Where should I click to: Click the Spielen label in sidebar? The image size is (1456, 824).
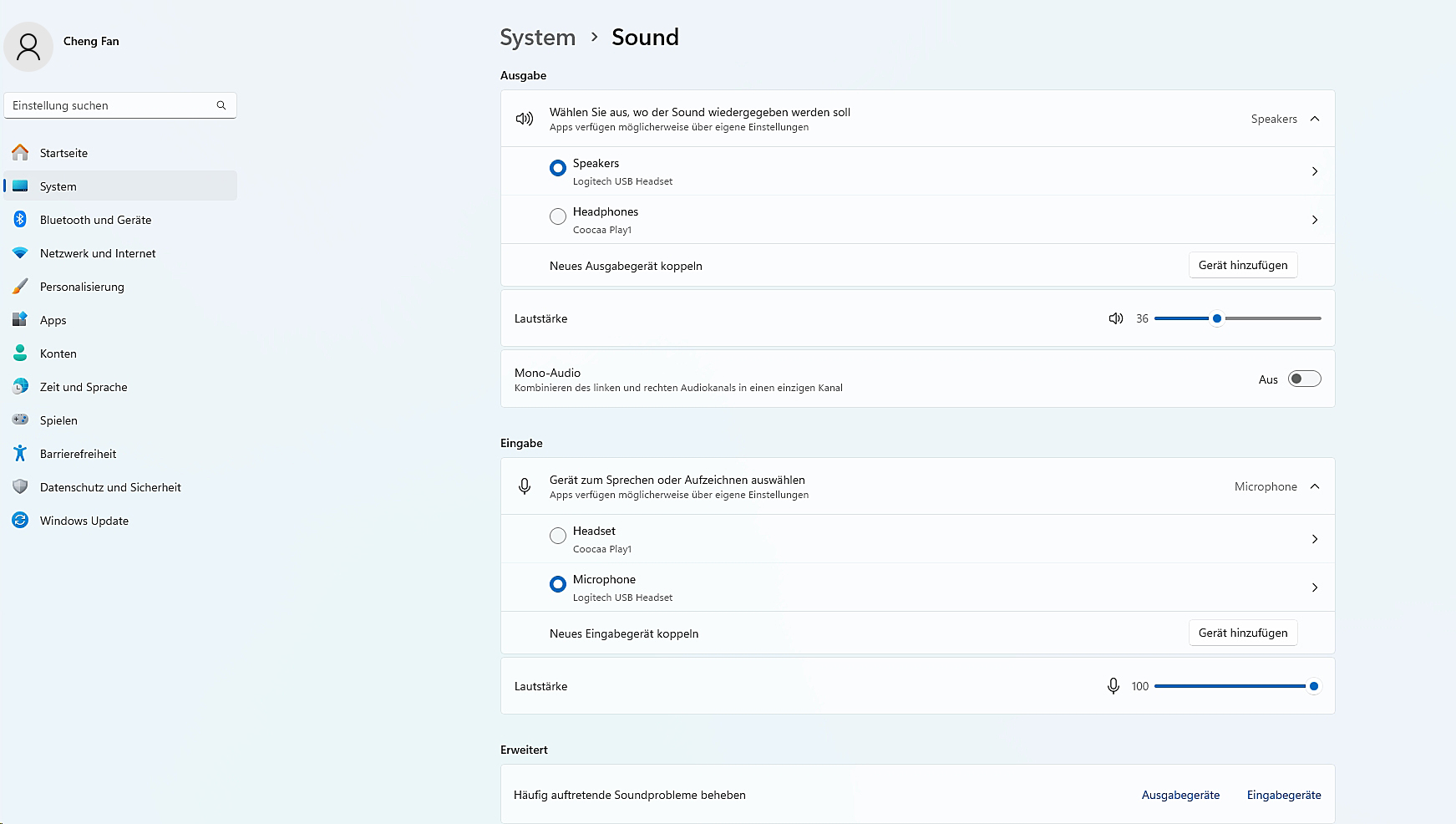(58, 420)
